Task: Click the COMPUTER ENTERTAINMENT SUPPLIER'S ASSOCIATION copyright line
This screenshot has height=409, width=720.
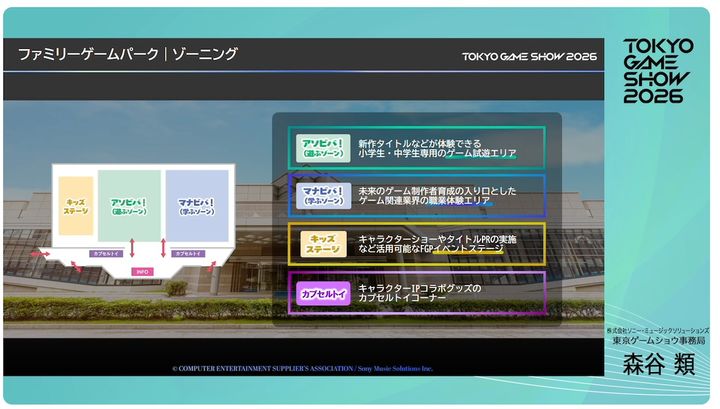Action: [x=303, y=369]
